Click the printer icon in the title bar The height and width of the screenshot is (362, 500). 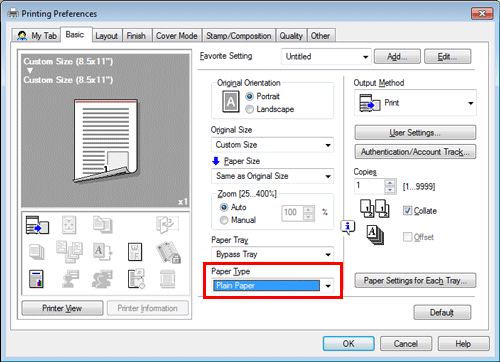pos(13,13)
